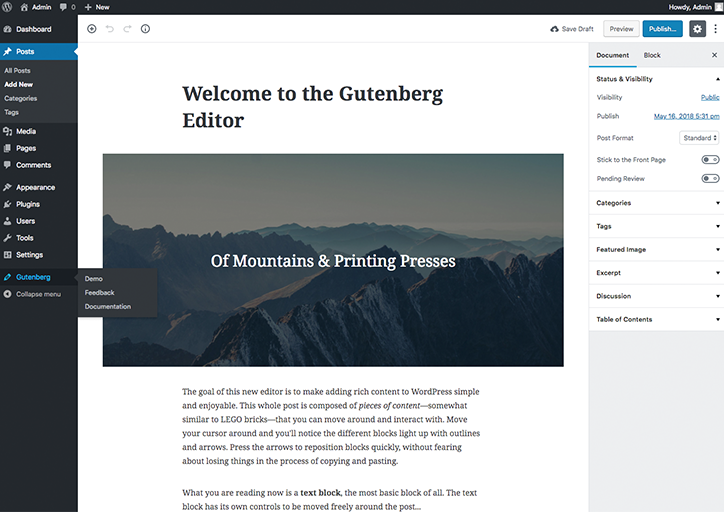Screen dimensions: 724x512
Task: Click the Comments sidebar icon
Action: click(x=7, y=165)
